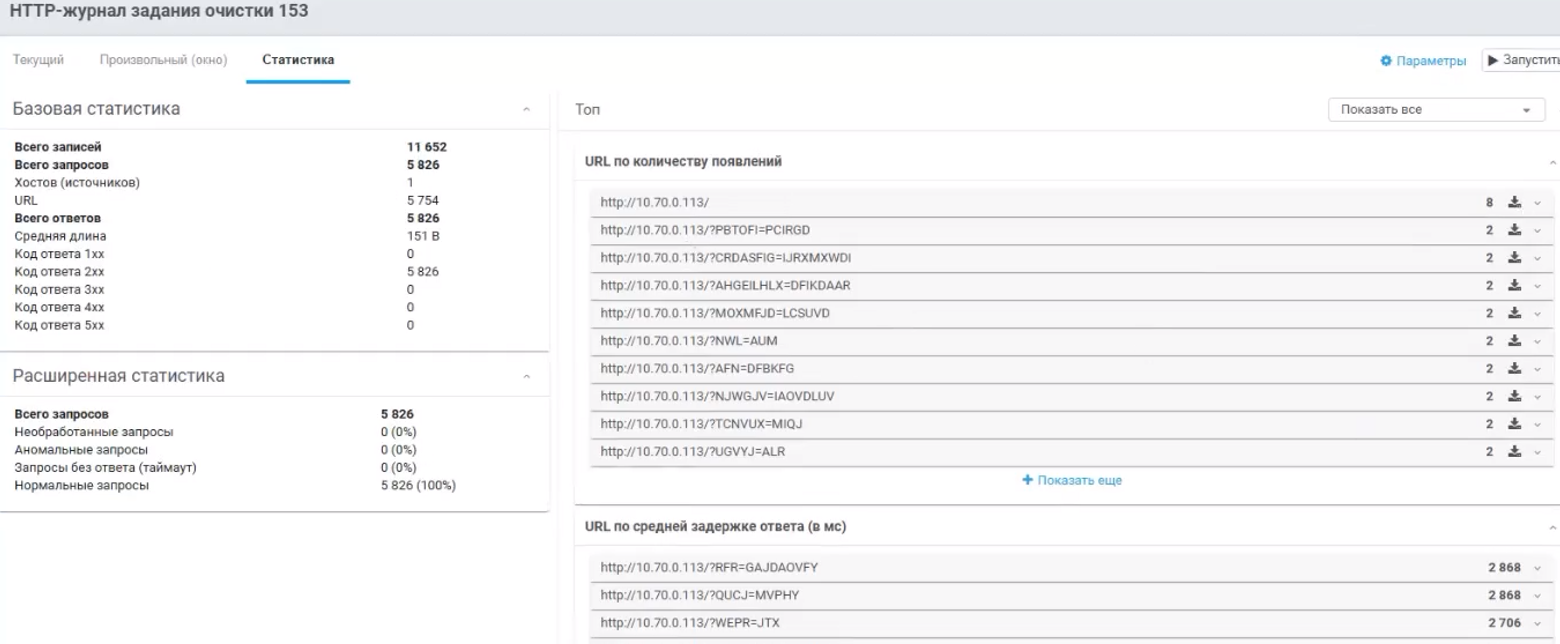The height and width of the screenshot is (644, 1560).
Task: Download the ?CRDASFIG=IJRXMXWDI URL entry
Action: click(1515, 258)
